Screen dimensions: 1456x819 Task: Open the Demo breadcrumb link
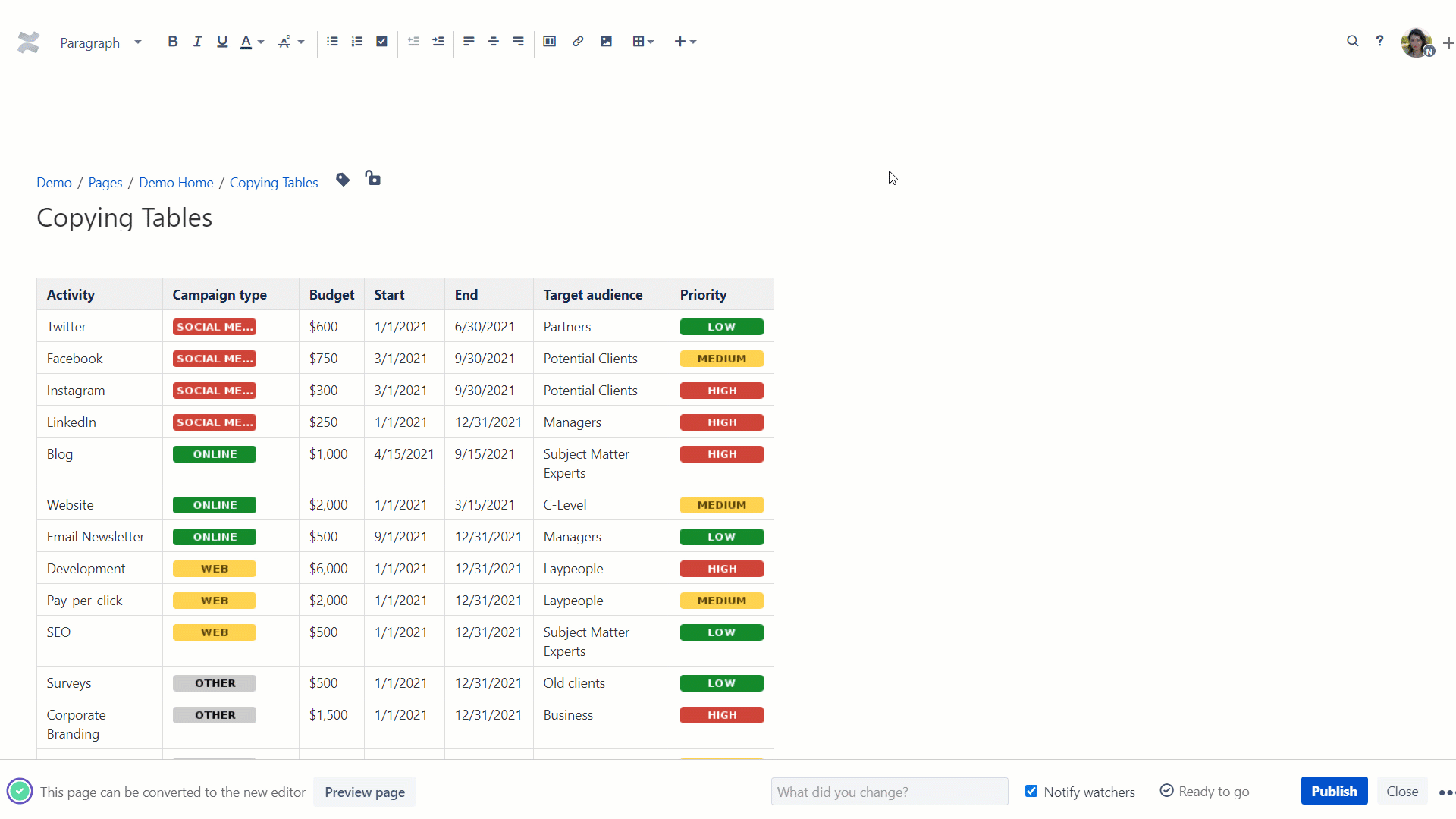[x=54, y=183]
